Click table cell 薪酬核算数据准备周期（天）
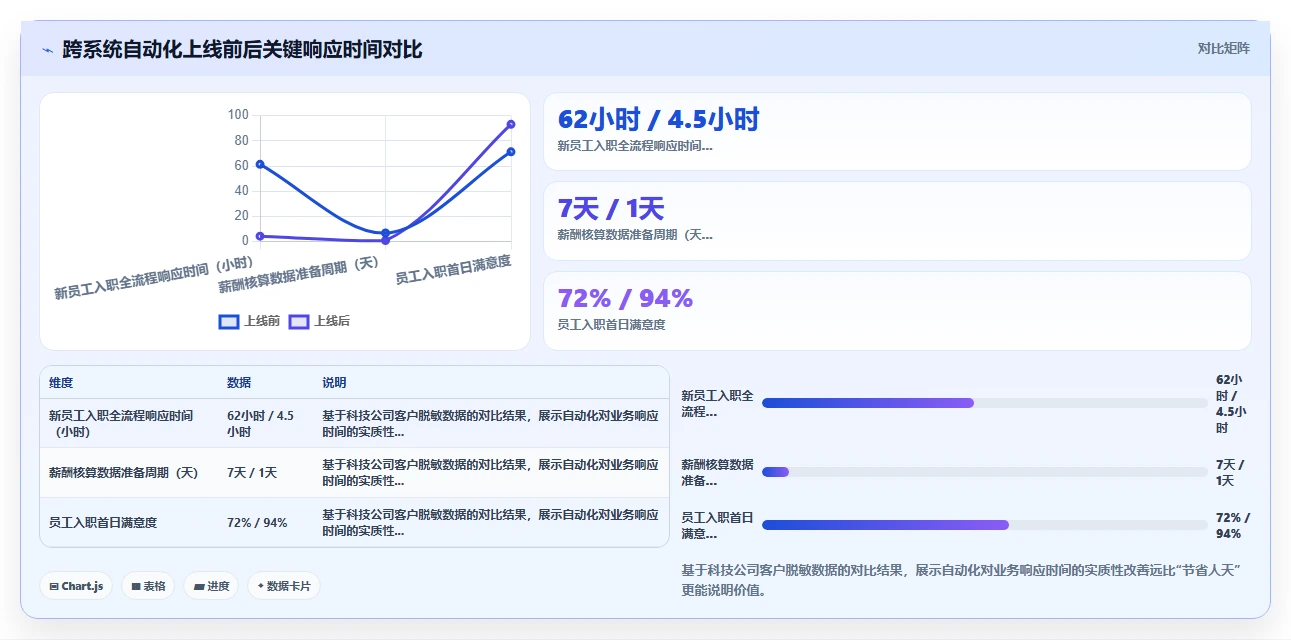 tap(128, 473)
